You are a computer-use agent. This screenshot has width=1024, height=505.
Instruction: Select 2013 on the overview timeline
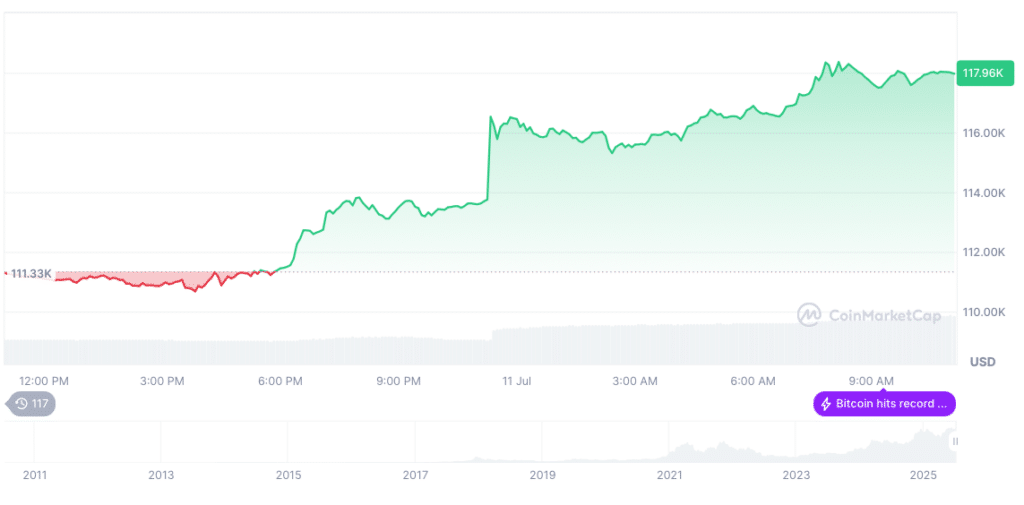(161, 475)
